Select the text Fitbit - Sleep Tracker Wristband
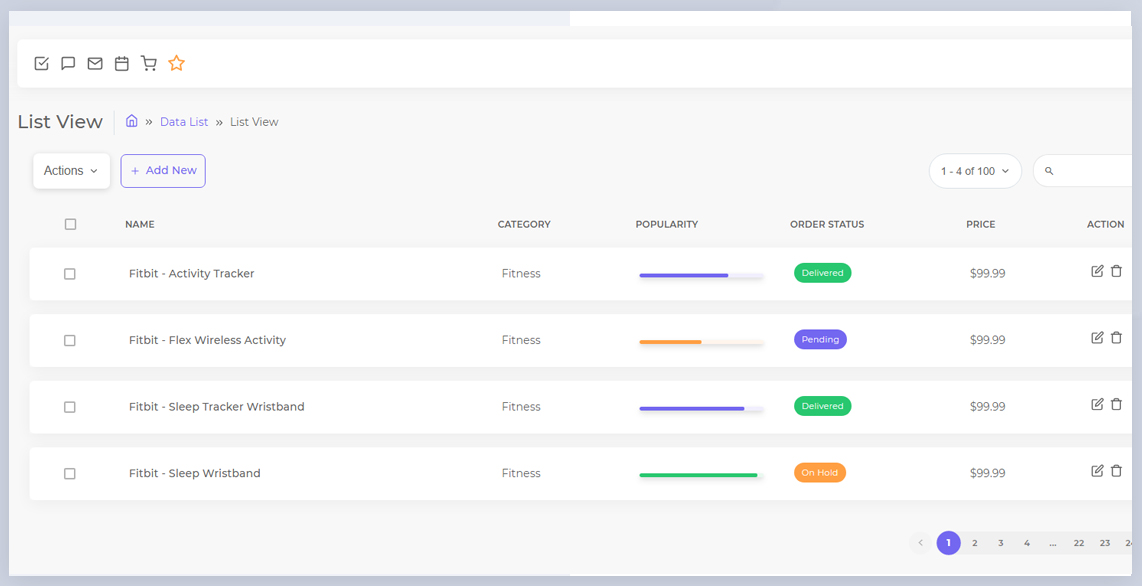Viewport: 1142px width, 586px height. (216, 407)
